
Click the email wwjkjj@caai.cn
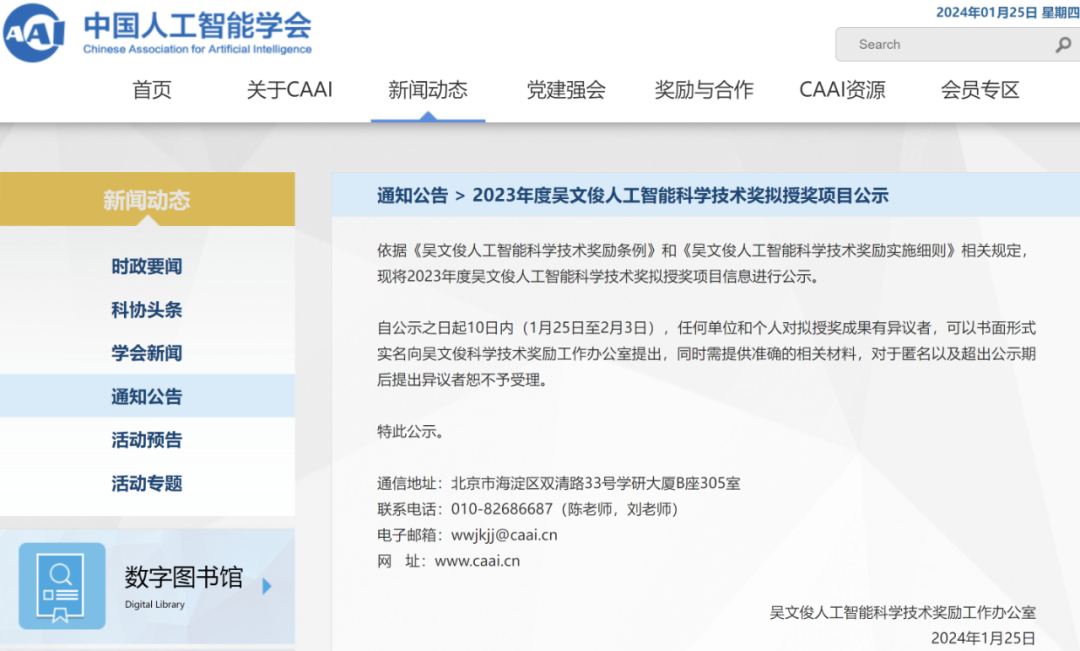point(504,535)
